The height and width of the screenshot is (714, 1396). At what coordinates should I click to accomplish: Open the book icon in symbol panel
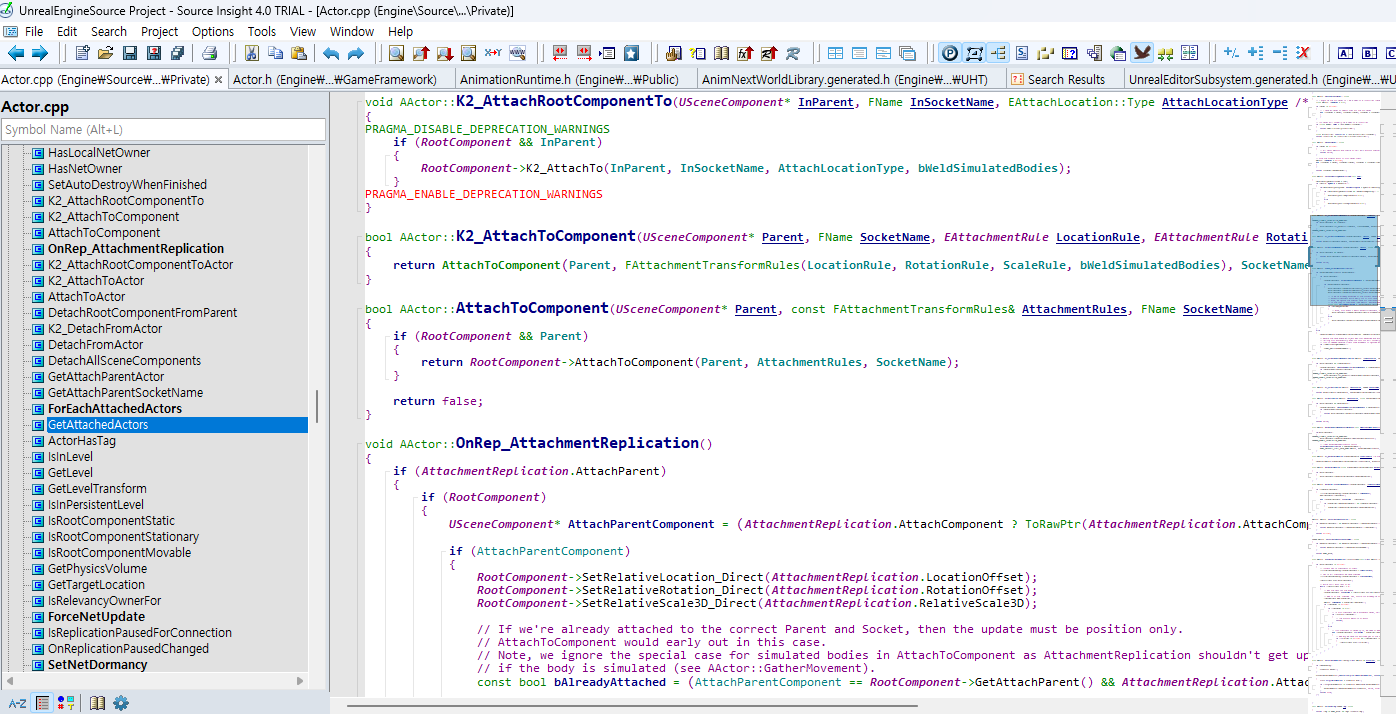(x=97, y=703)
